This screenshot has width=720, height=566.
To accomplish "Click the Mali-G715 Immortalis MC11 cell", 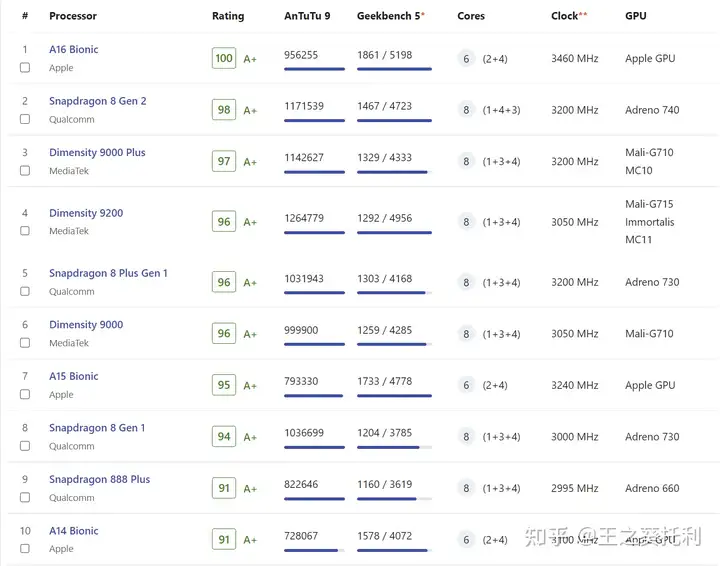I will (649, 222).
